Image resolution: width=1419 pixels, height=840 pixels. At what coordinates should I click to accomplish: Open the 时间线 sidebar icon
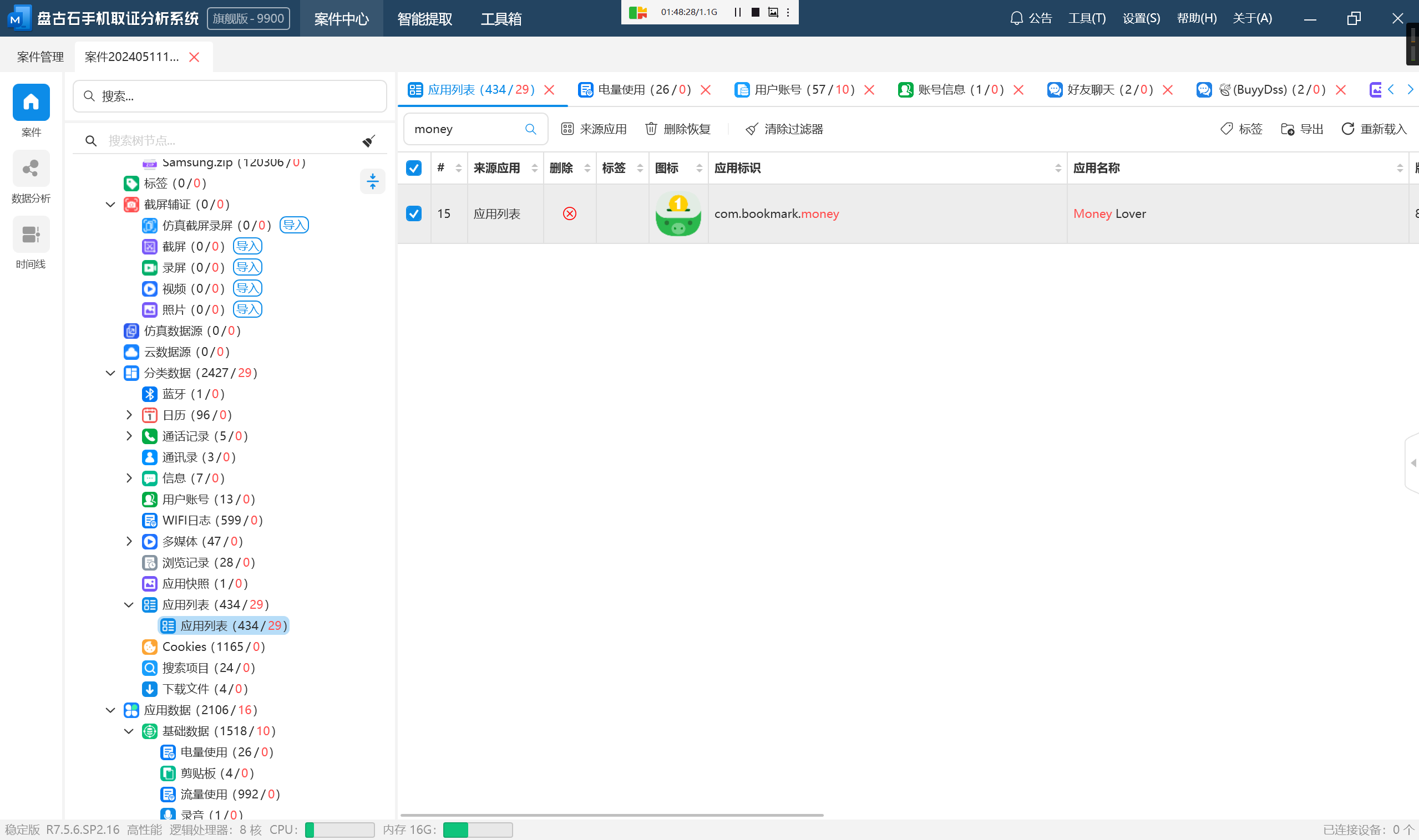click(31, 235)
